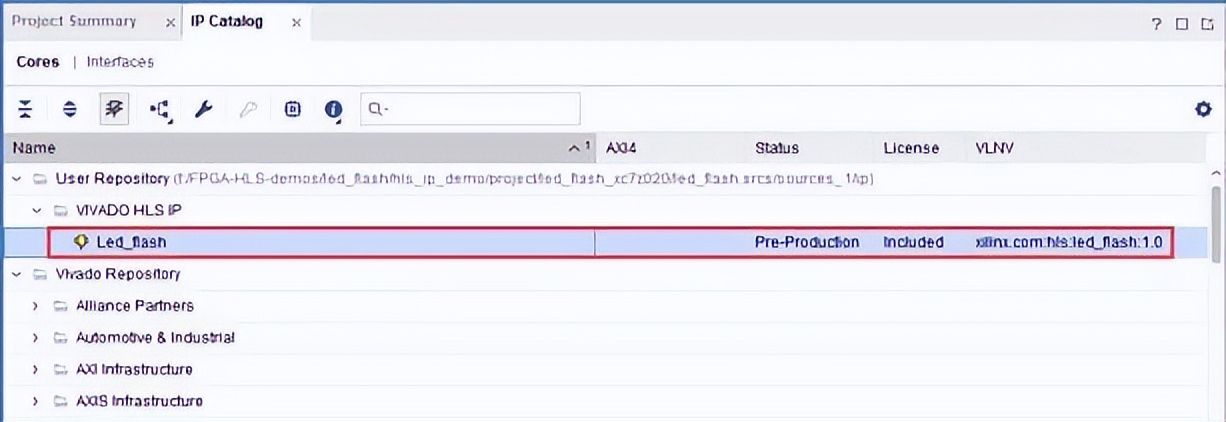Expand the AXI Infrastructure folder
Viewport: 1226px width, 422px height.
coord(36,370)
